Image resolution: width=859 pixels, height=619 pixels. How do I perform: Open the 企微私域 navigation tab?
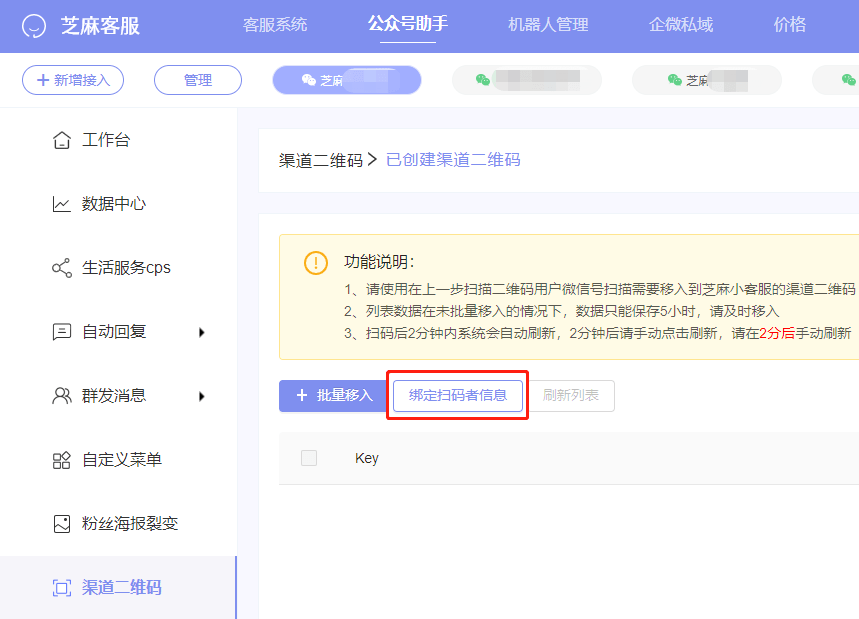(x=681, y=25)
